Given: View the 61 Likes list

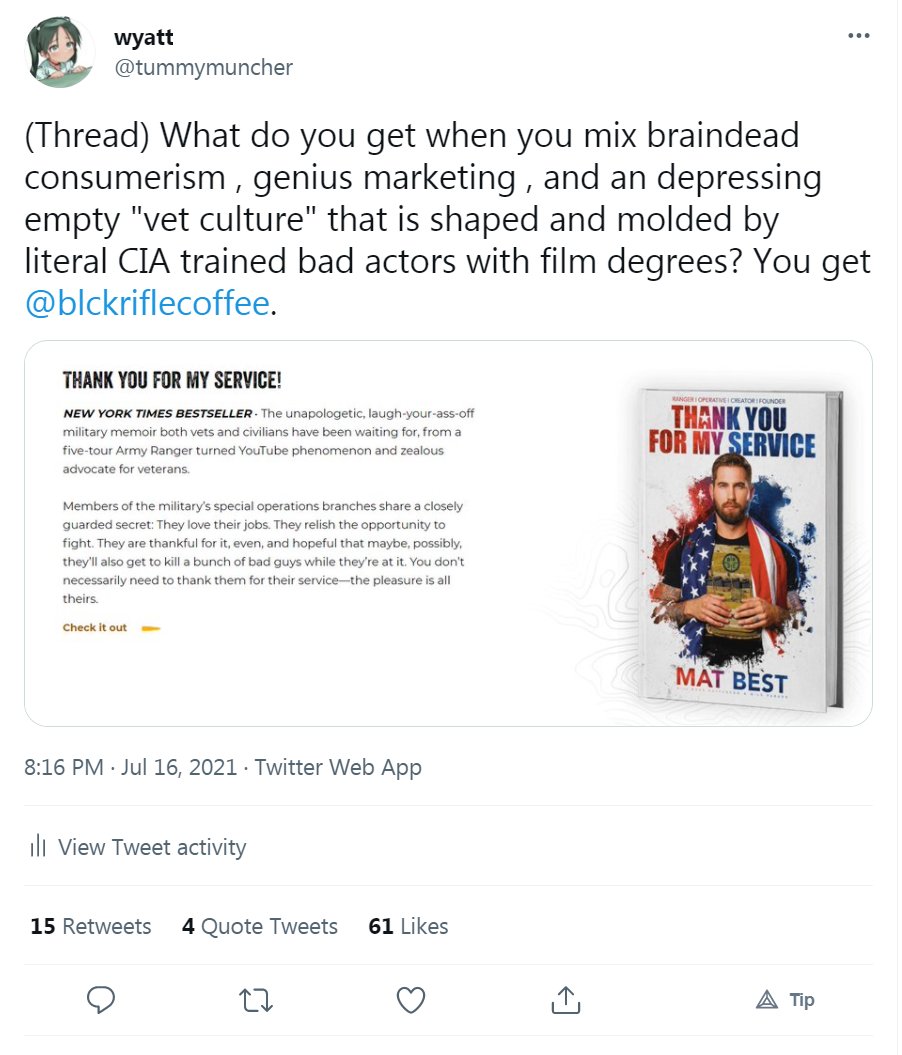Looking at the screenshot, I should click(408, 926).
